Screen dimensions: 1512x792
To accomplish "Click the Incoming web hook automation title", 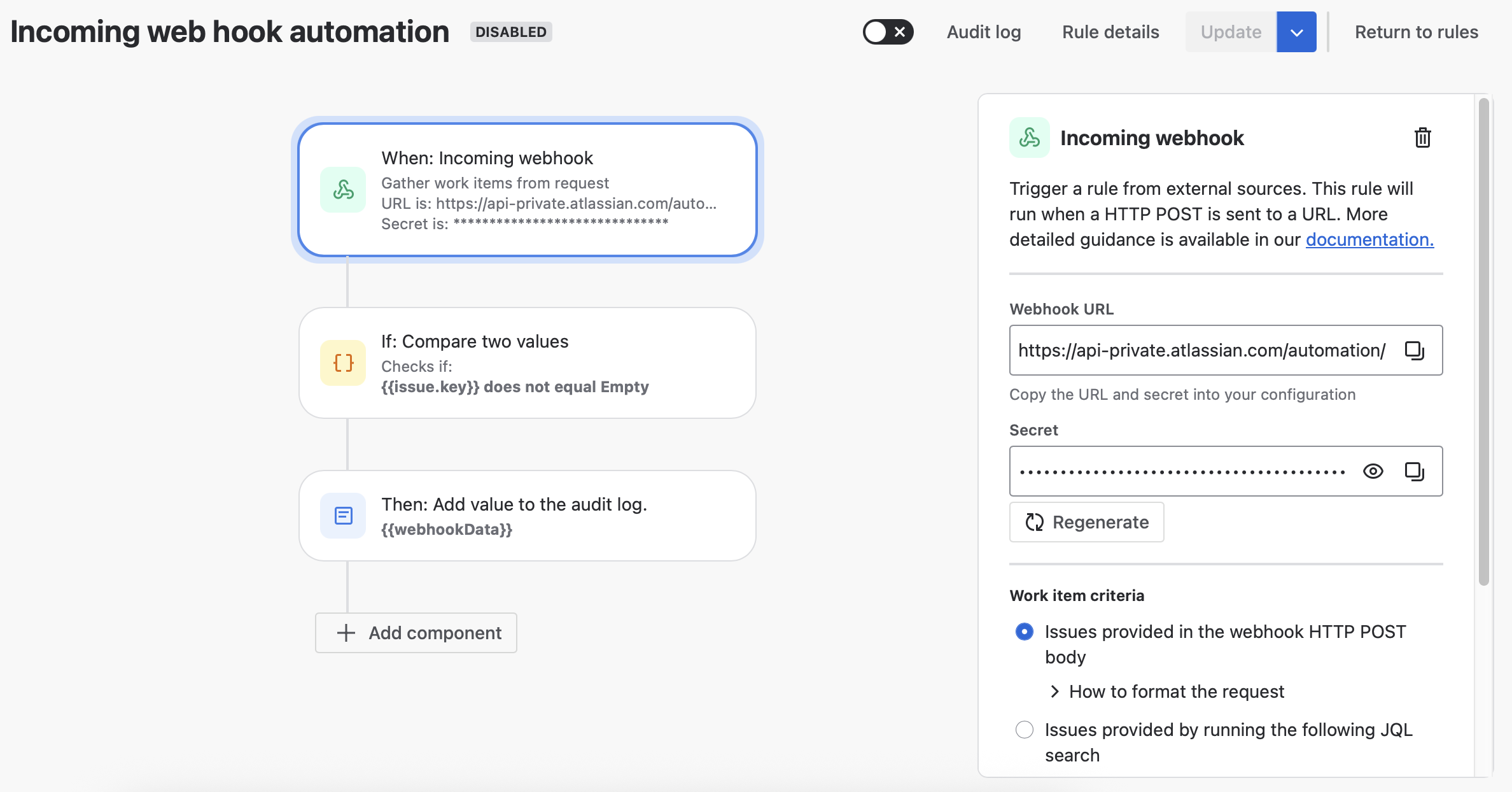I will 230,32.
